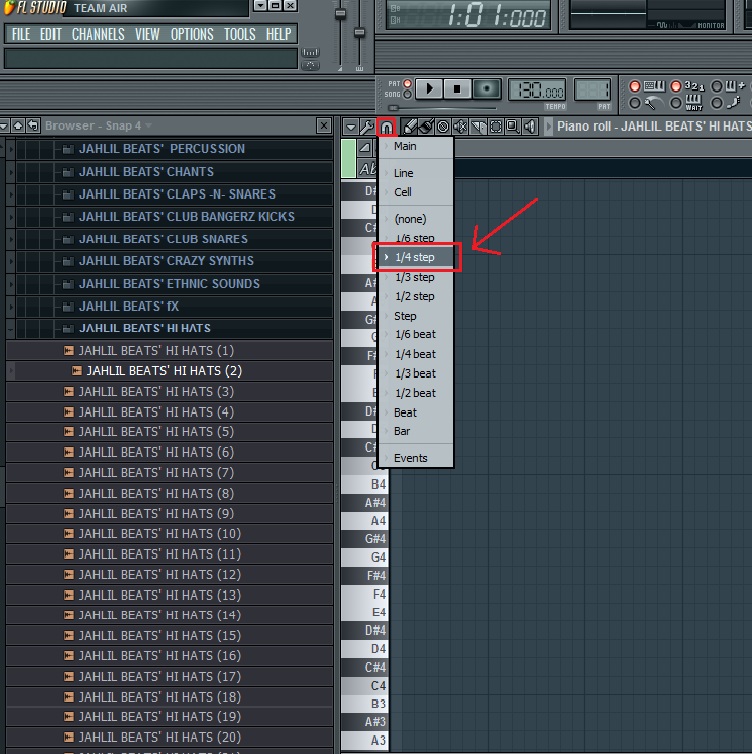Toggle the step editing LED indicator
The image size is (752, 754).
click(x=716, y=103)
